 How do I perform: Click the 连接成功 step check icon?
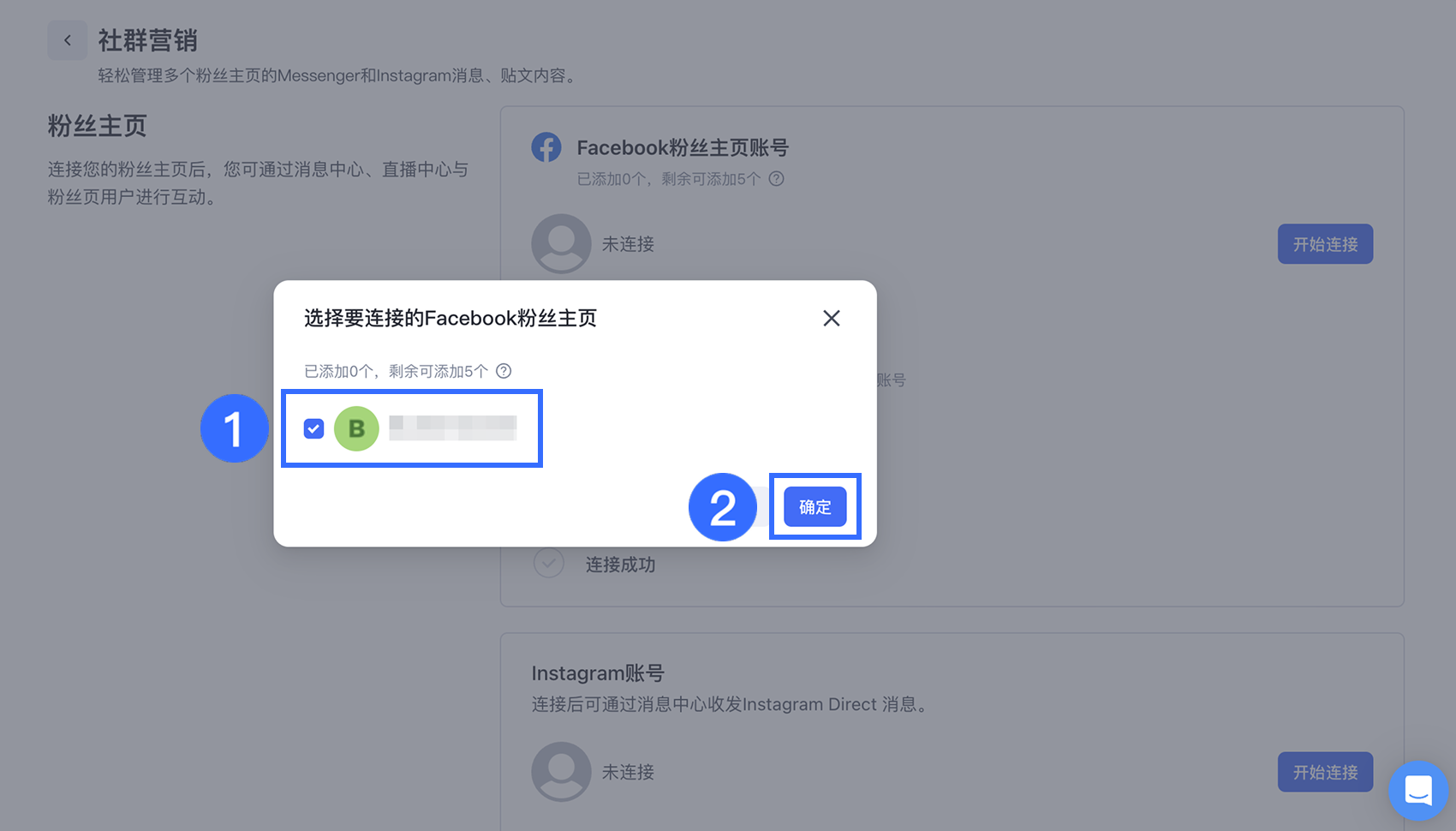click(x=548, y=564)
